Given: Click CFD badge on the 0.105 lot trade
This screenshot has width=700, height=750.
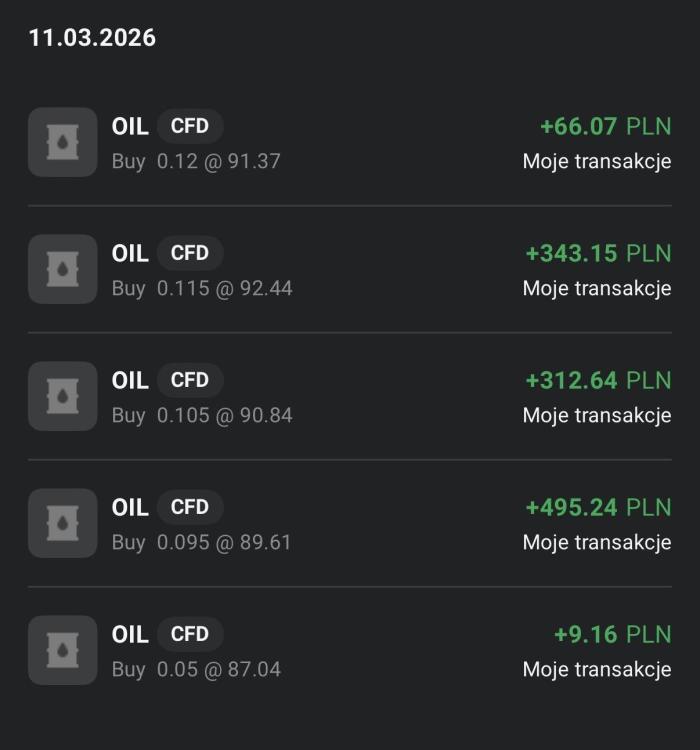Looking at the screenshot, I should 190,380.
